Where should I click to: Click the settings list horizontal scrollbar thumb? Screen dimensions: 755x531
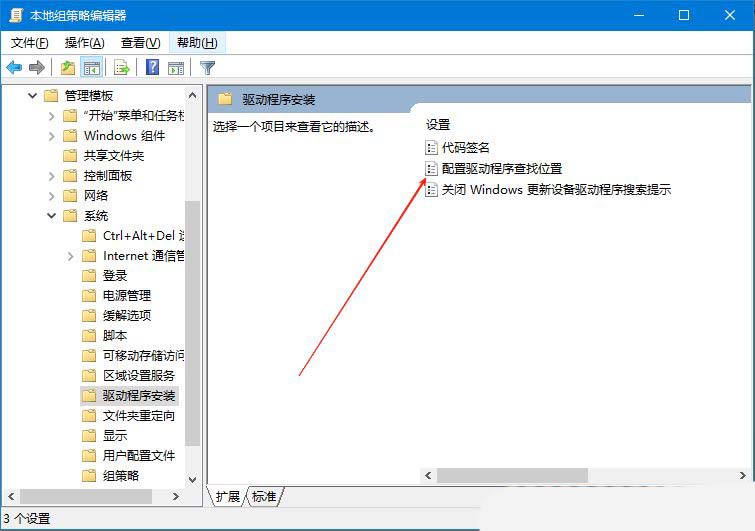pos(512,476)
